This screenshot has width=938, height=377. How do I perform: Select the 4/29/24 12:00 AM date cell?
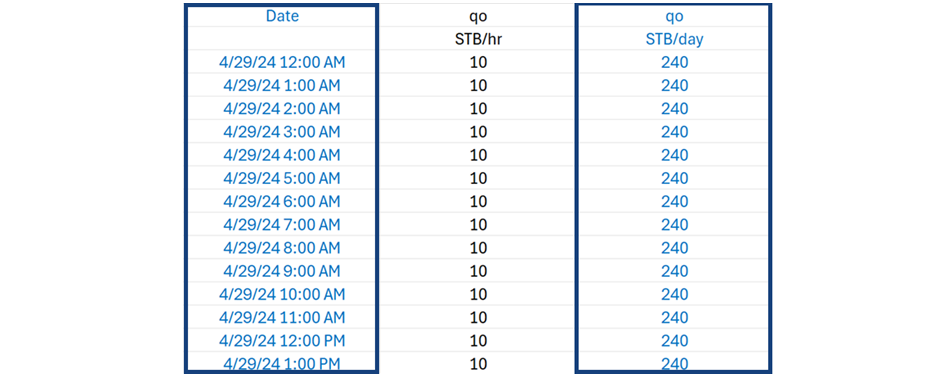pyautogui.click(x=282, y=62)
